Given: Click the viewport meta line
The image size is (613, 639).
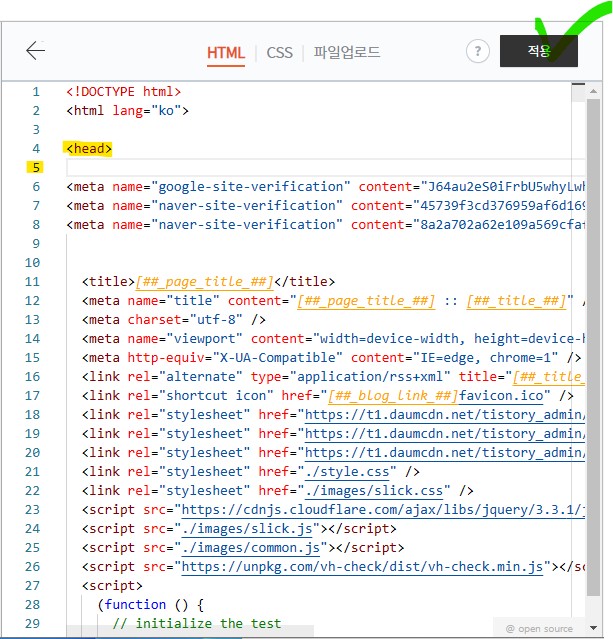Looking at the screenshot, I should pos(333,339).
